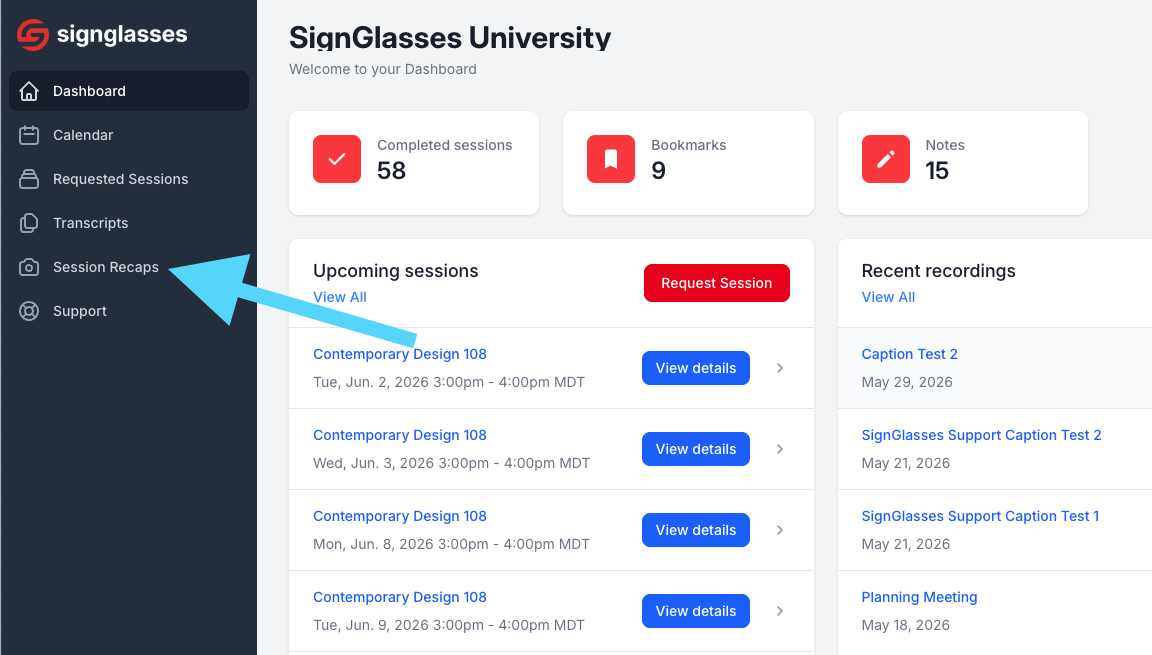This screenshot has height=655, width=1152.
Task: View details for Jun. 9 session
Action: pos(696,611)
